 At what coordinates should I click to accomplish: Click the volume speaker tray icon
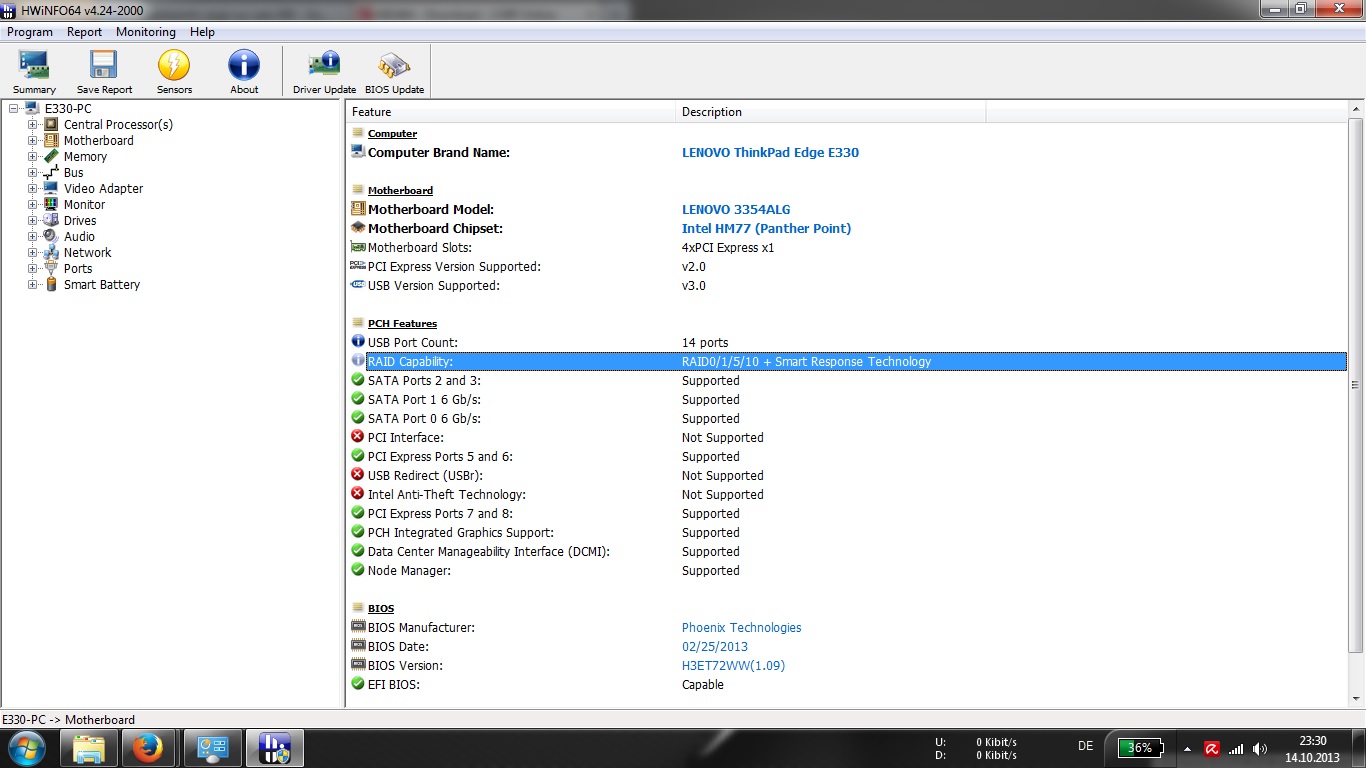coord(1260,748)
